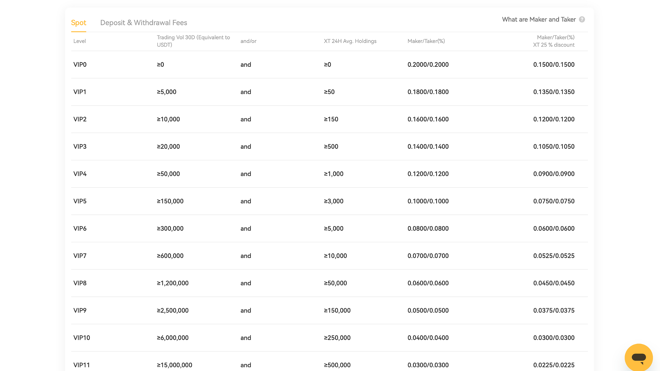Select the VIP11 level cell

[x=82, y=365]
